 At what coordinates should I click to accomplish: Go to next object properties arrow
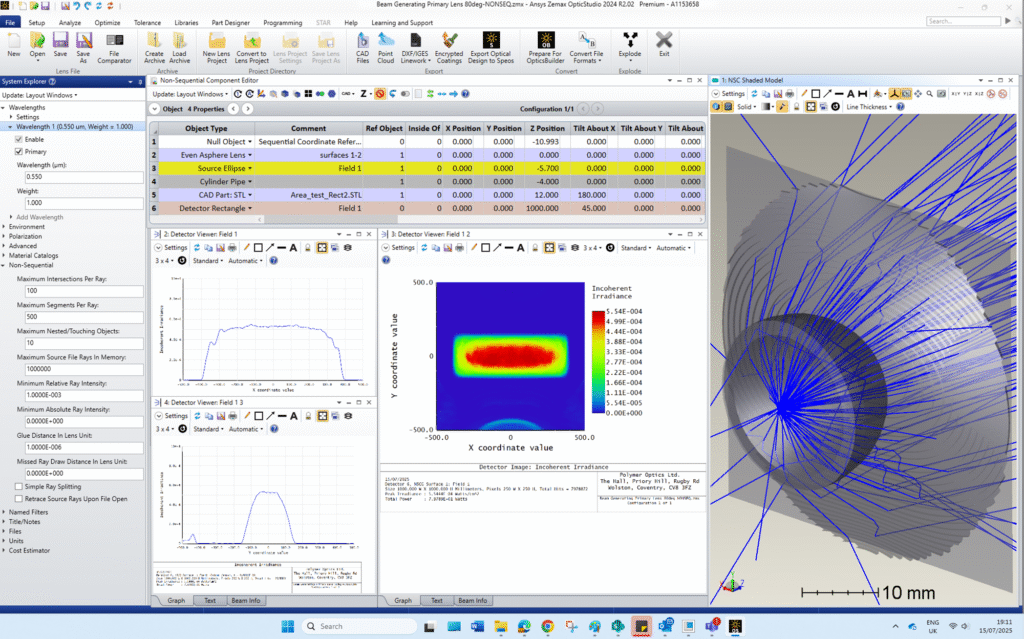[x=248, y=109]
